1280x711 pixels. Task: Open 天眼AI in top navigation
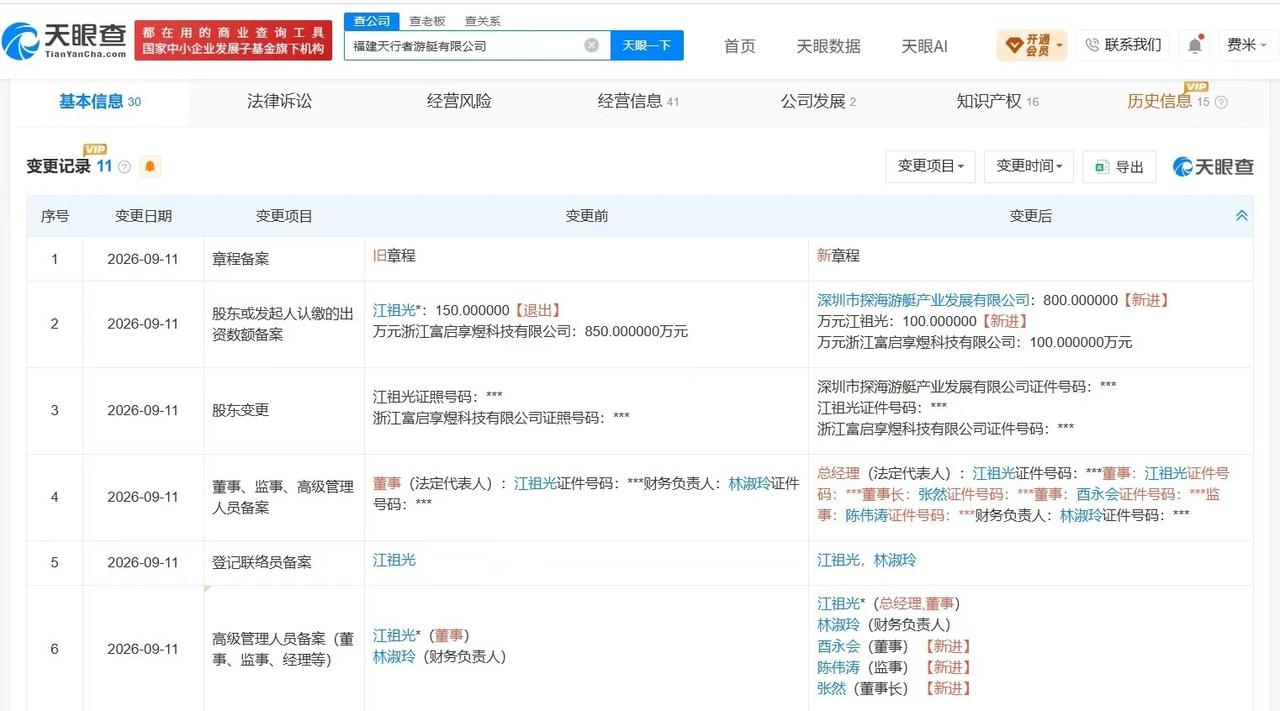tap(924, 46)
